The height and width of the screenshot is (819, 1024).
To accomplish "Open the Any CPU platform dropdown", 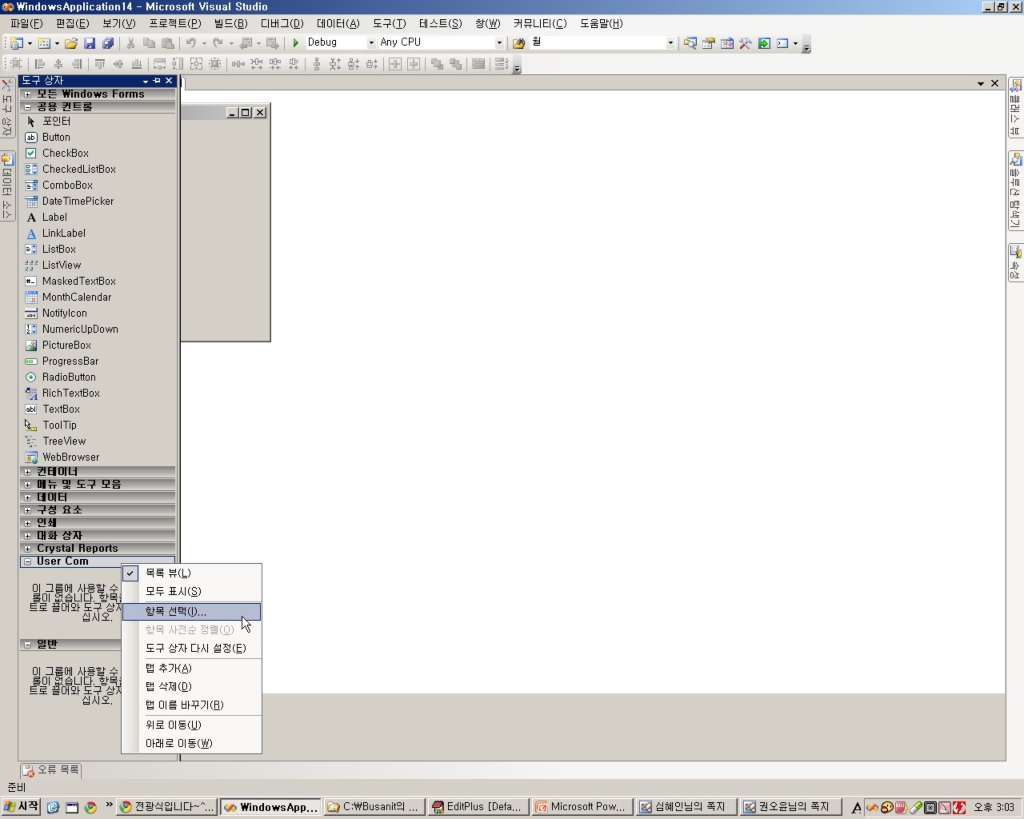I will 499,42.
